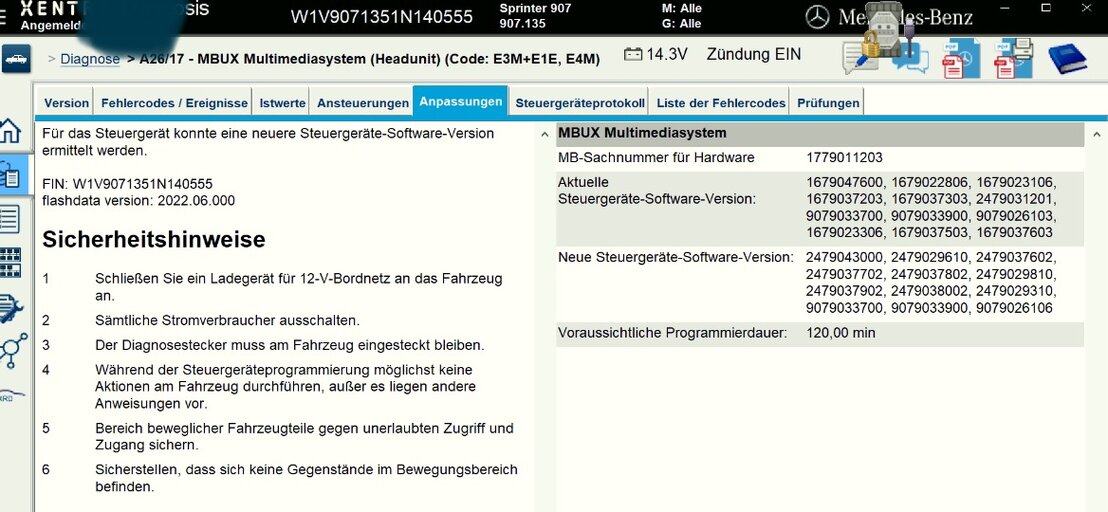This screenshot has width=1108, height=512.
Task: Click the 14.3V voltage reading
Action: (666, 54)
